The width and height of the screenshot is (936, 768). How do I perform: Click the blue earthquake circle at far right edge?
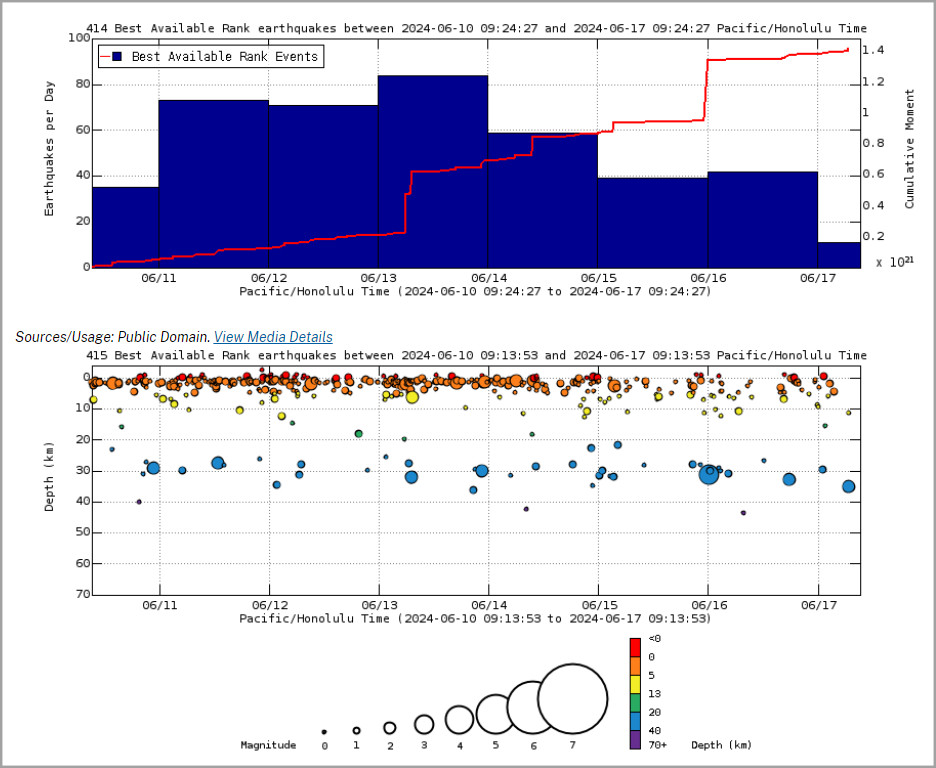point(849,486)
